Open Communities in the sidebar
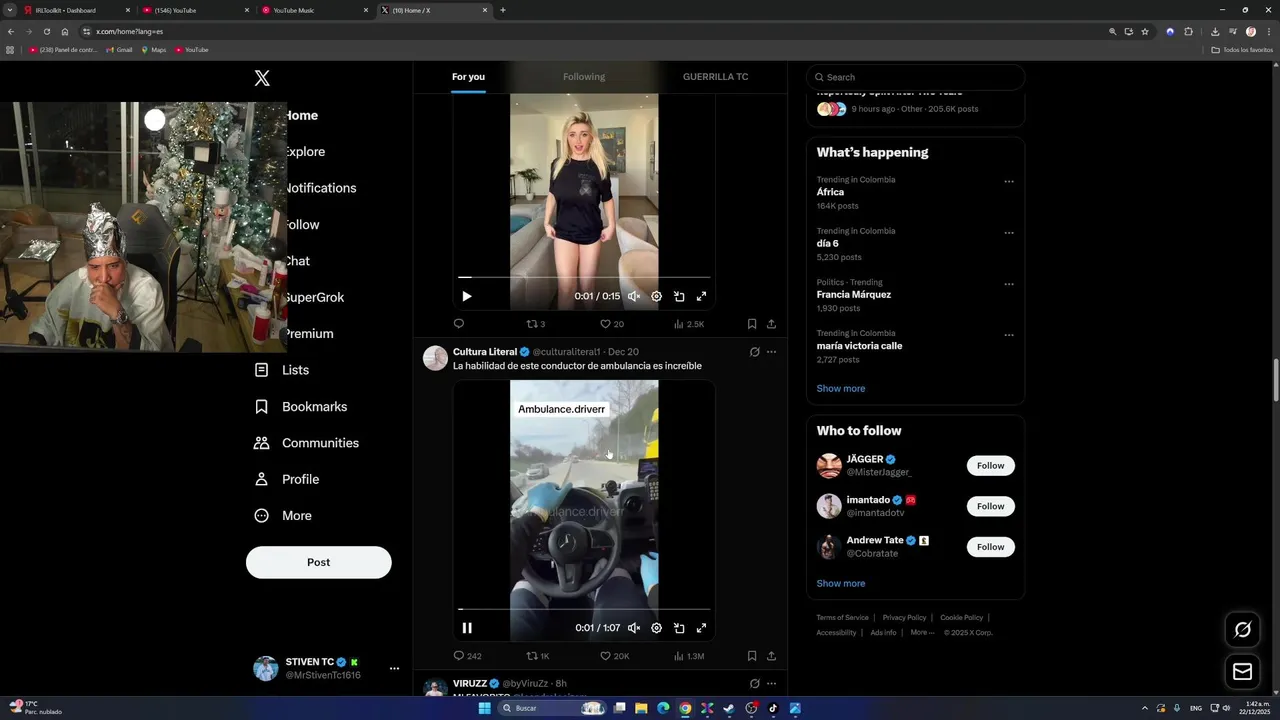This screenshot has height=720, width=1280. pyautogui.click(x=307, y=443)
